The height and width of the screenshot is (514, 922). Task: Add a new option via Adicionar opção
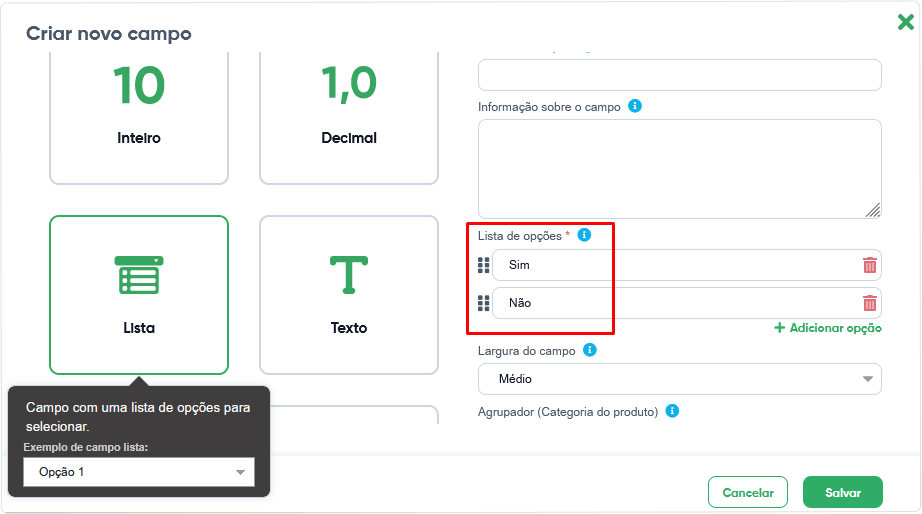(x=828, y=328)
